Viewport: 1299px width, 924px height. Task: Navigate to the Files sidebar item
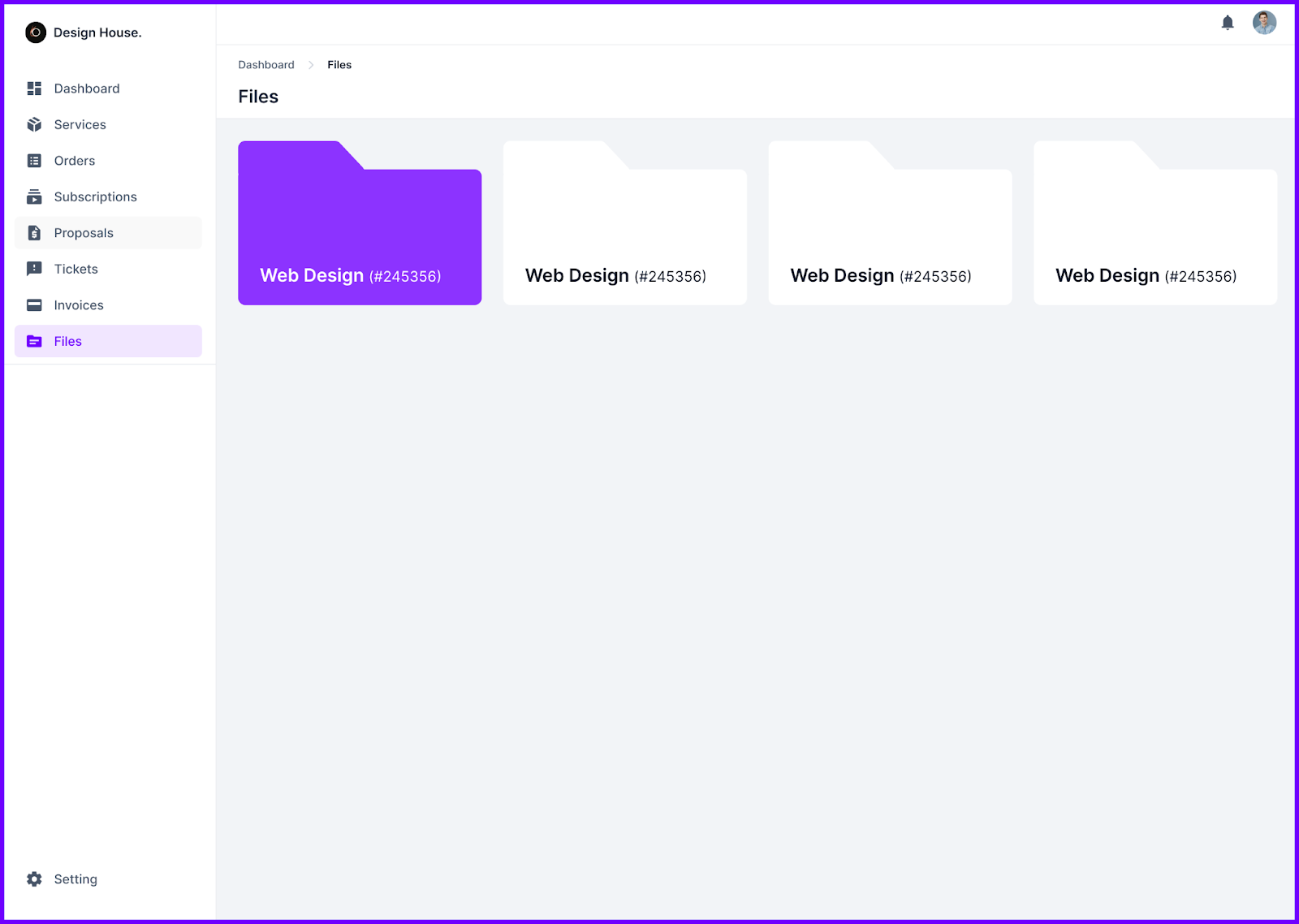coord(67,341)
